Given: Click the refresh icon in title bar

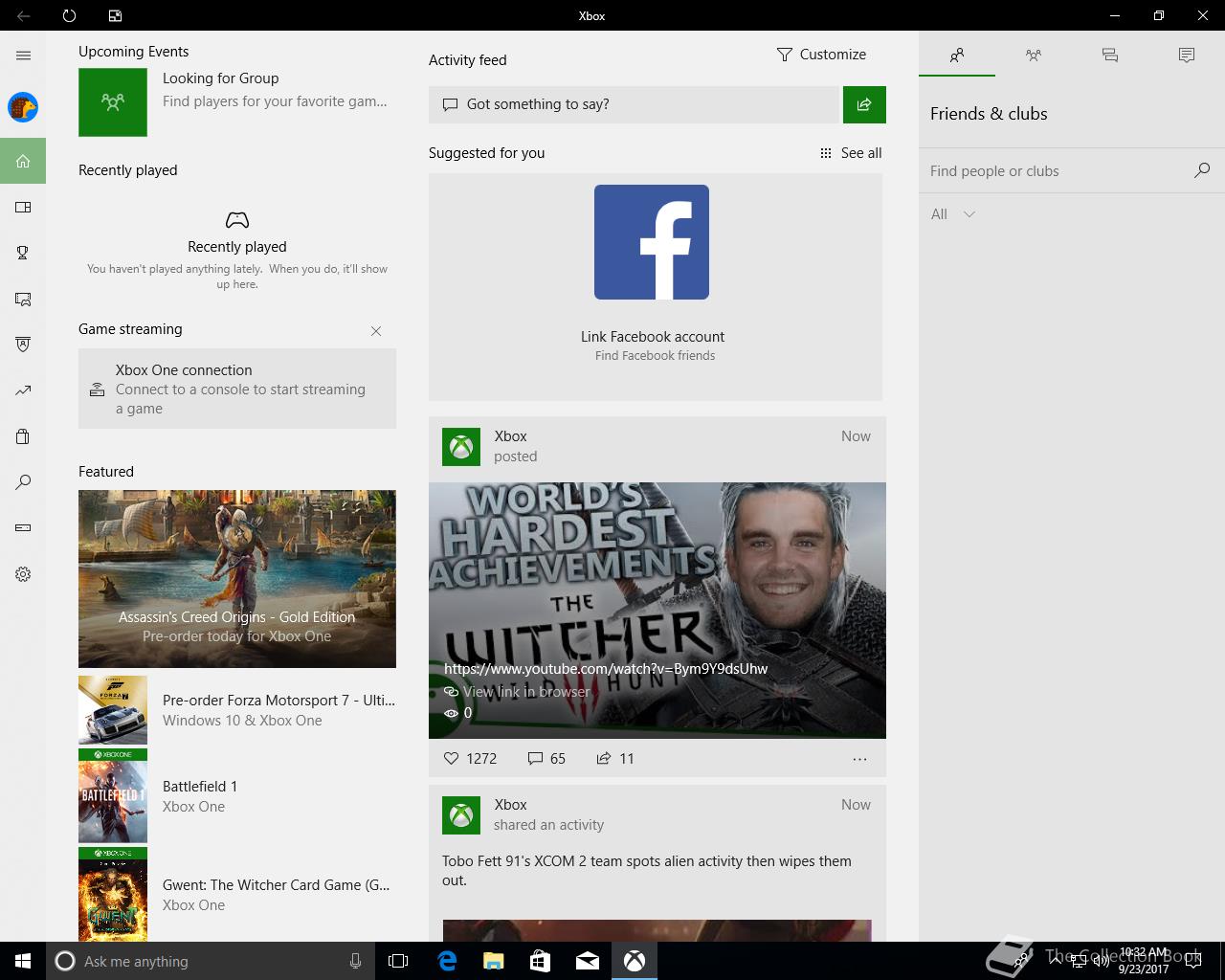Looking at the screenshot, I should (x=69, y=15).
